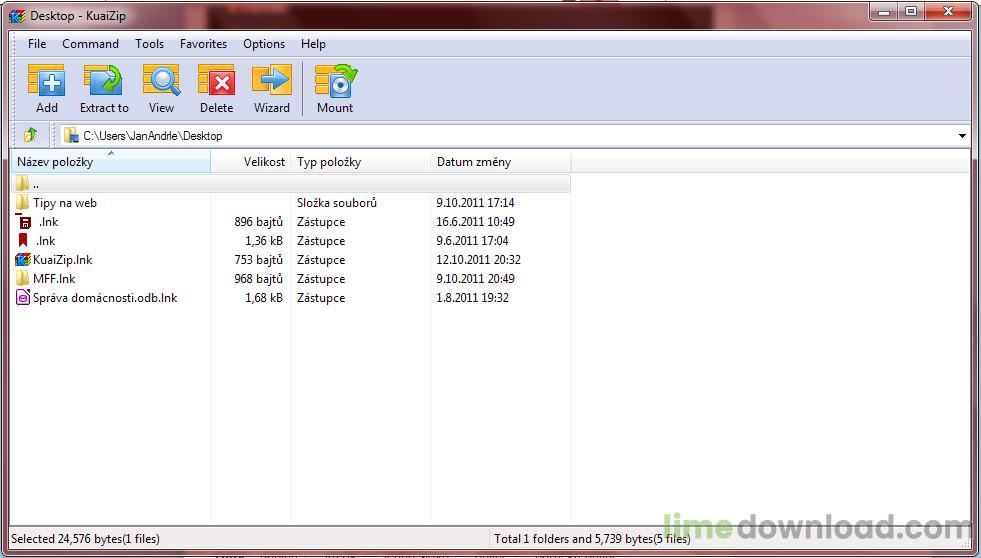Click the '968 bajtů' size cell

click(x=258, y=279)
